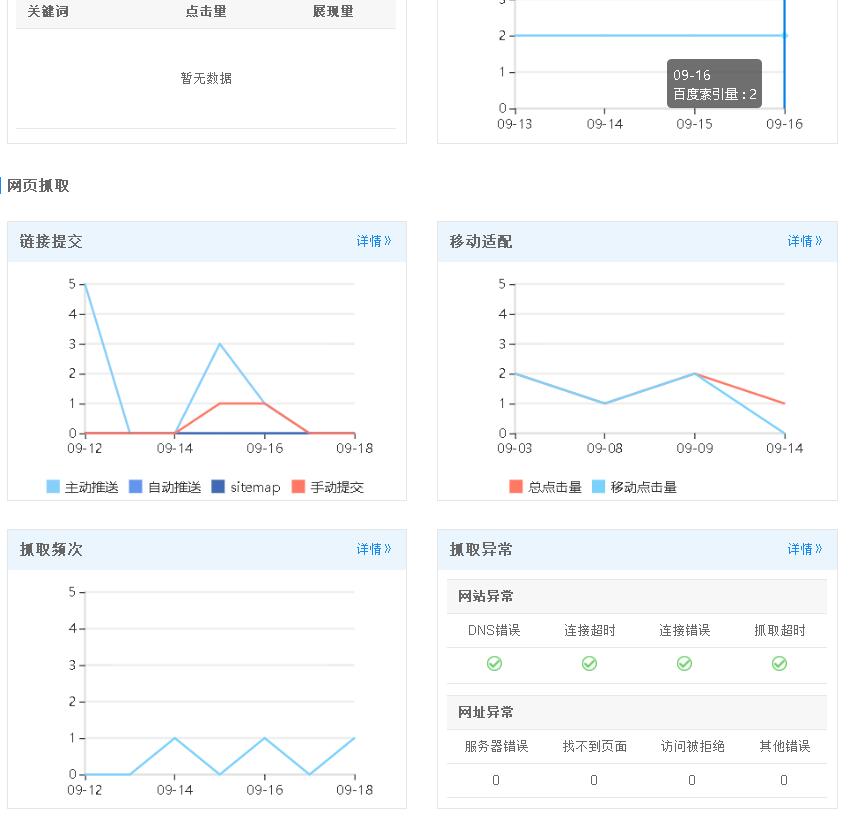Image resolution: width=867 pixels, height=827 pixels.
Task: Toggle the 手动提交 legend series
Action: point(328,487)
